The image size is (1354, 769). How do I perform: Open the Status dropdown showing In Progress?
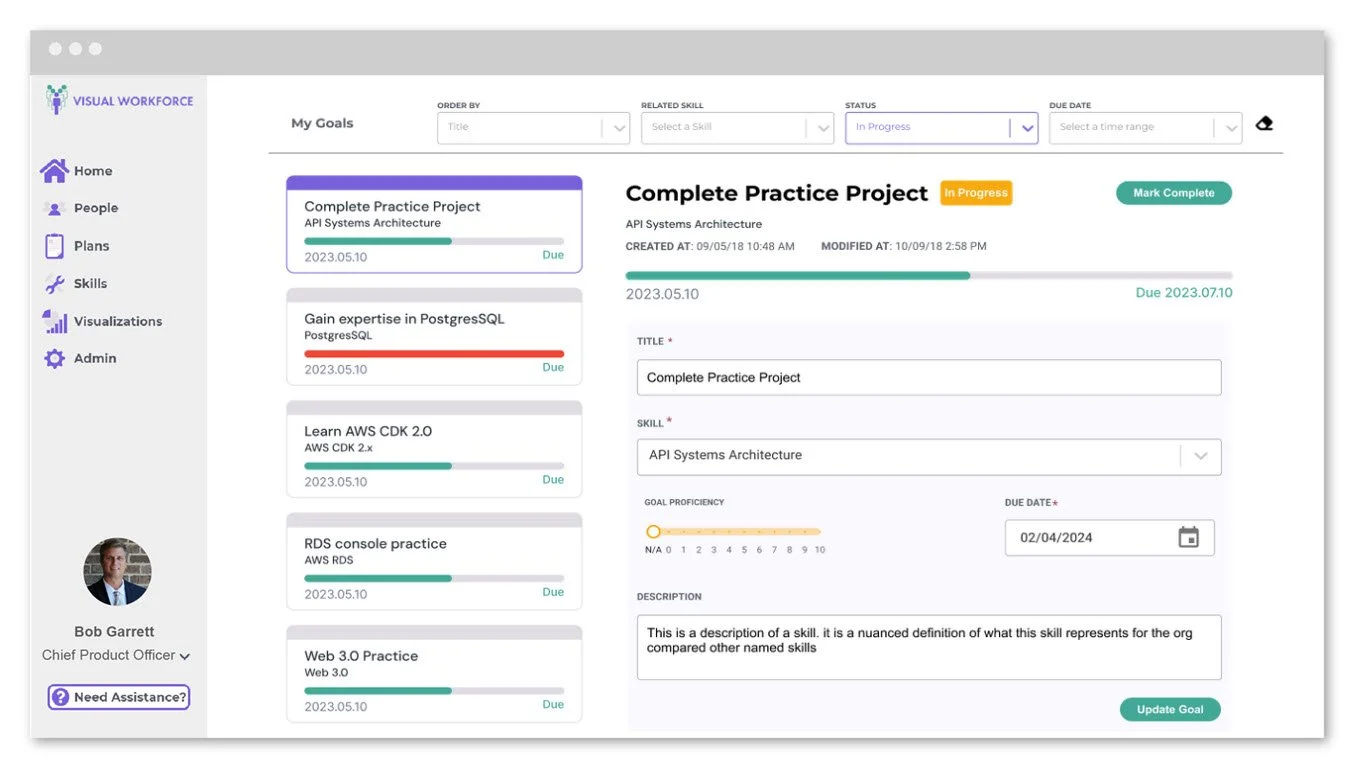pos(1026,128)
